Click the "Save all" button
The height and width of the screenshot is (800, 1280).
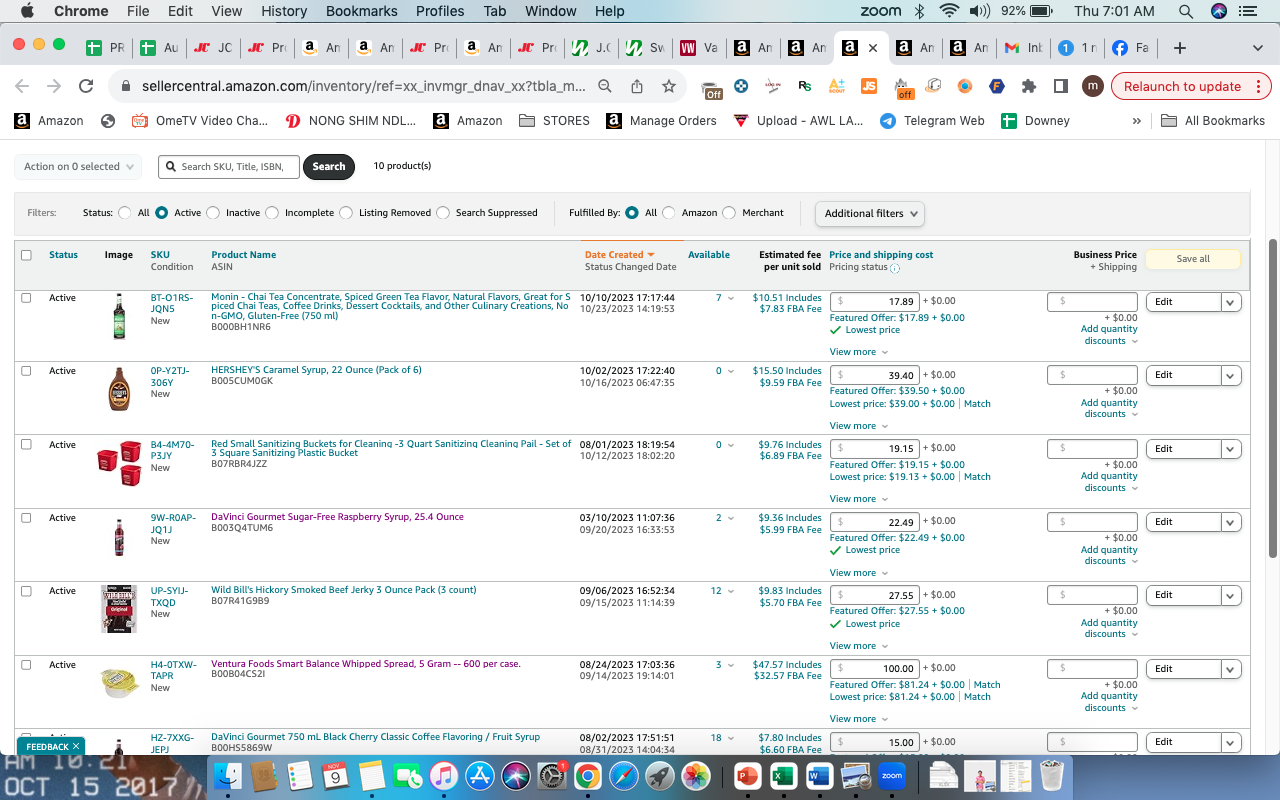click(1193, 259)
